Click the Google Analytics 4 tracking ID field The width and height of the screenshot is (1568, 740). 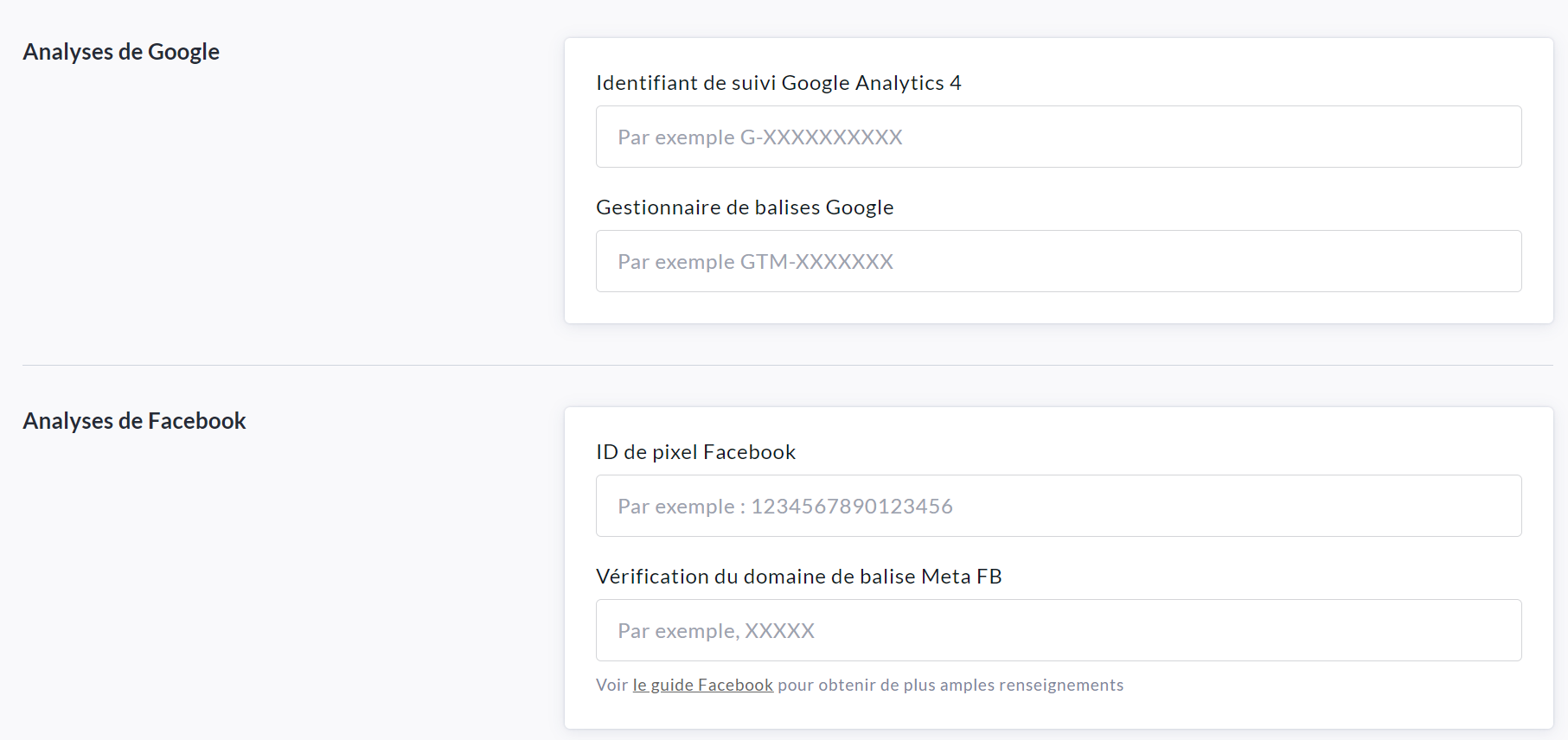[1058, 137]
